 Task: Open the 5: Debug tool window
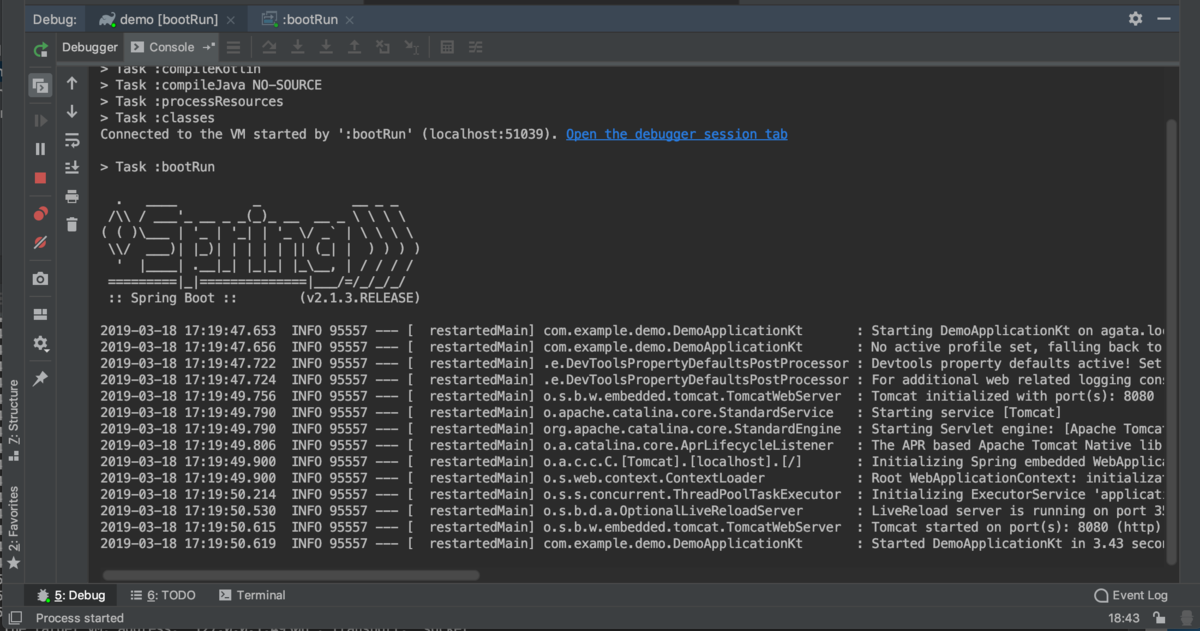71,595
